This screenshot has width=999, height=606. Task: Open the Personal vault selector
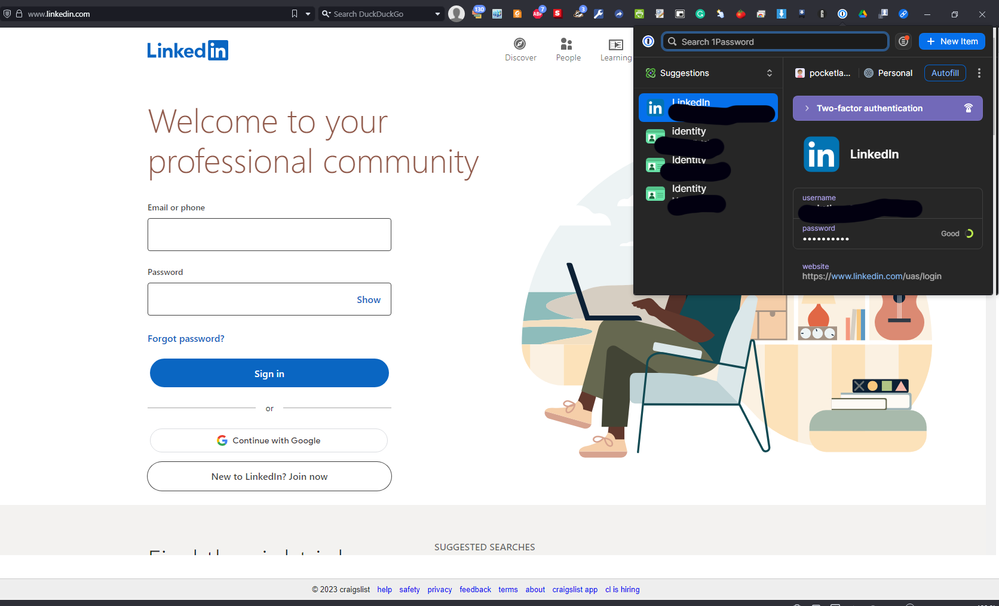coord(888,73)
